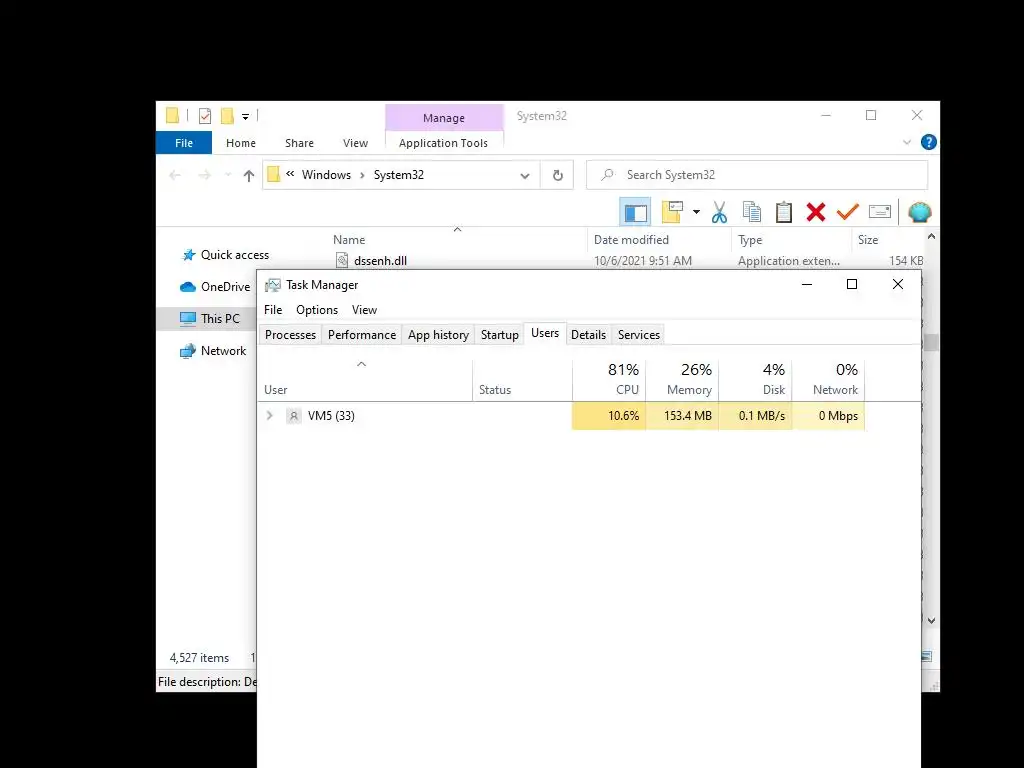Screen dimensions: 1024x768
Task: Click the cut scissors icon in Explorer toolbar
Action: click(719, 212)
